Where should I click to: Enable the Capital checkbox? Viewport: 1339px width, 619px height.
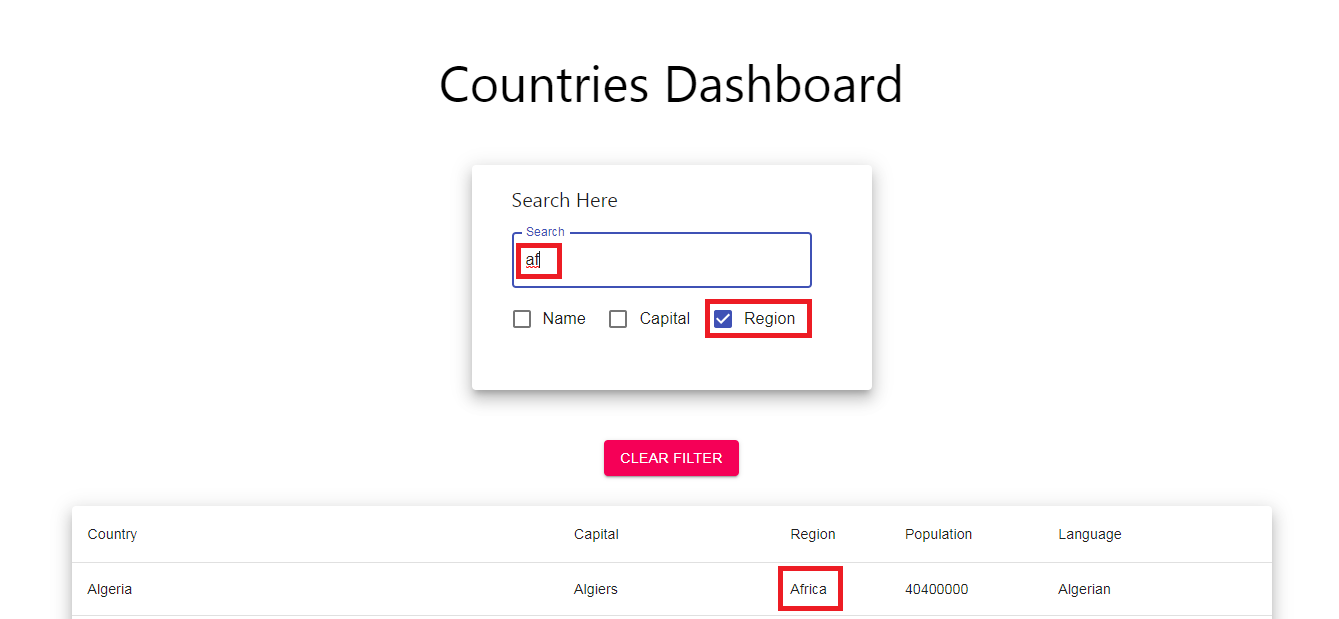pos(617,318)
